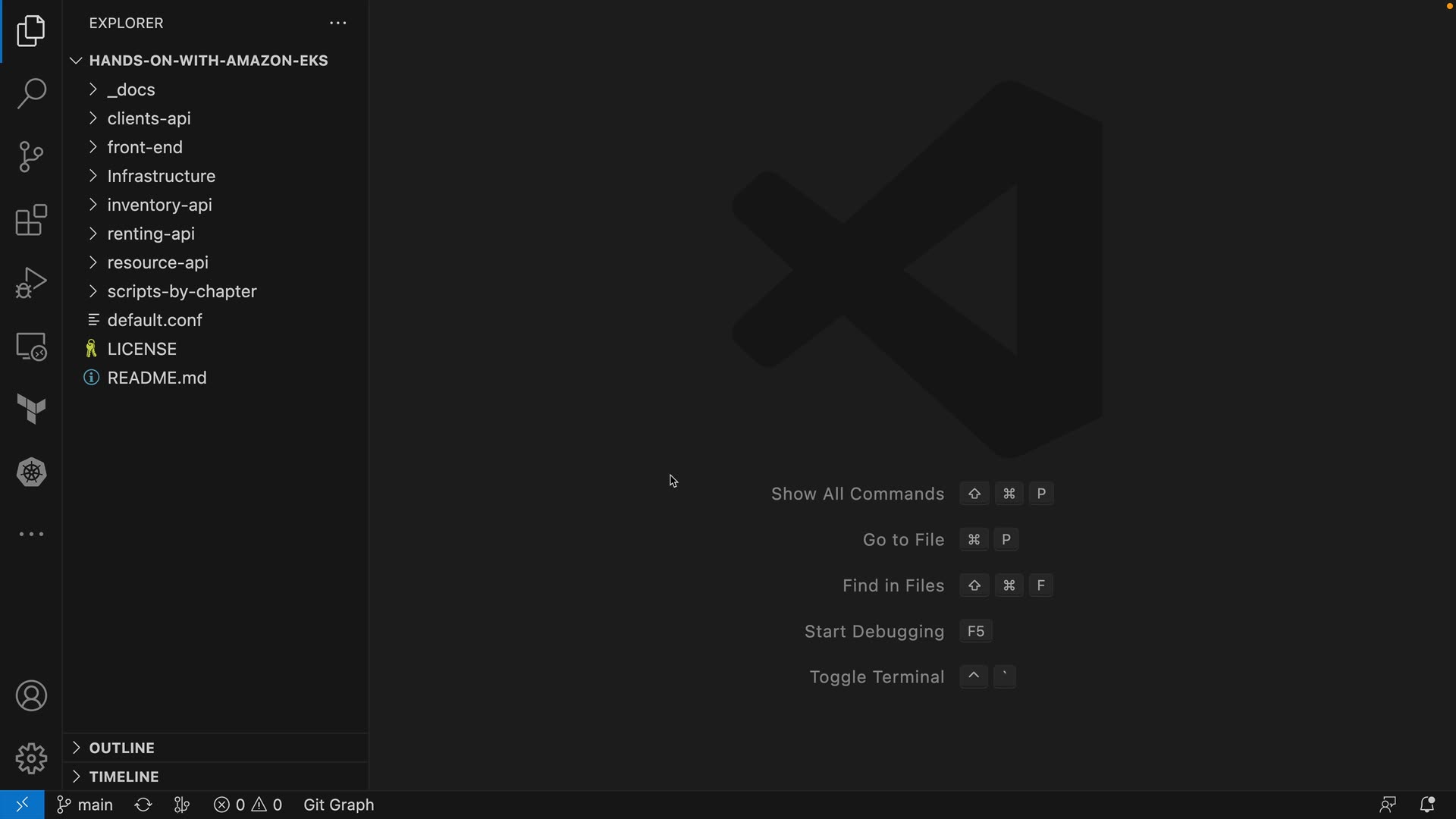
Task: Open the Terraform extension view
Action: [x=31, y=409]
